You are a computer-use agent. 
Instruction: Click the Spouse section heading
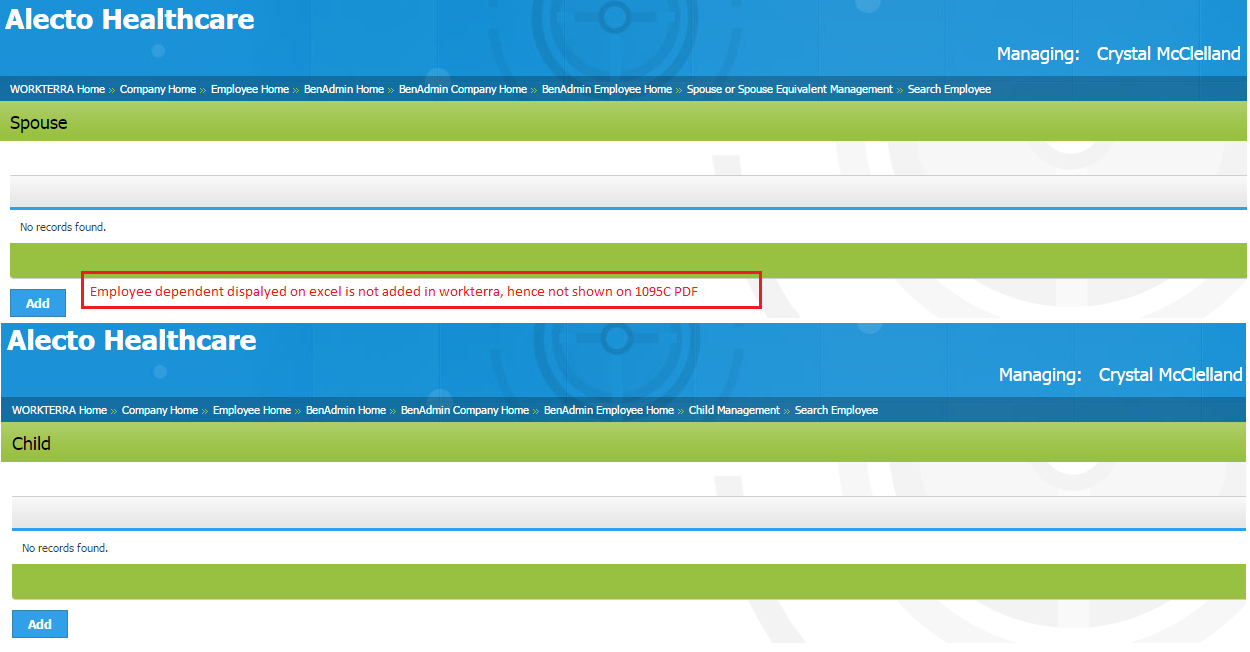pyautogui.click(x=39, y=123)
